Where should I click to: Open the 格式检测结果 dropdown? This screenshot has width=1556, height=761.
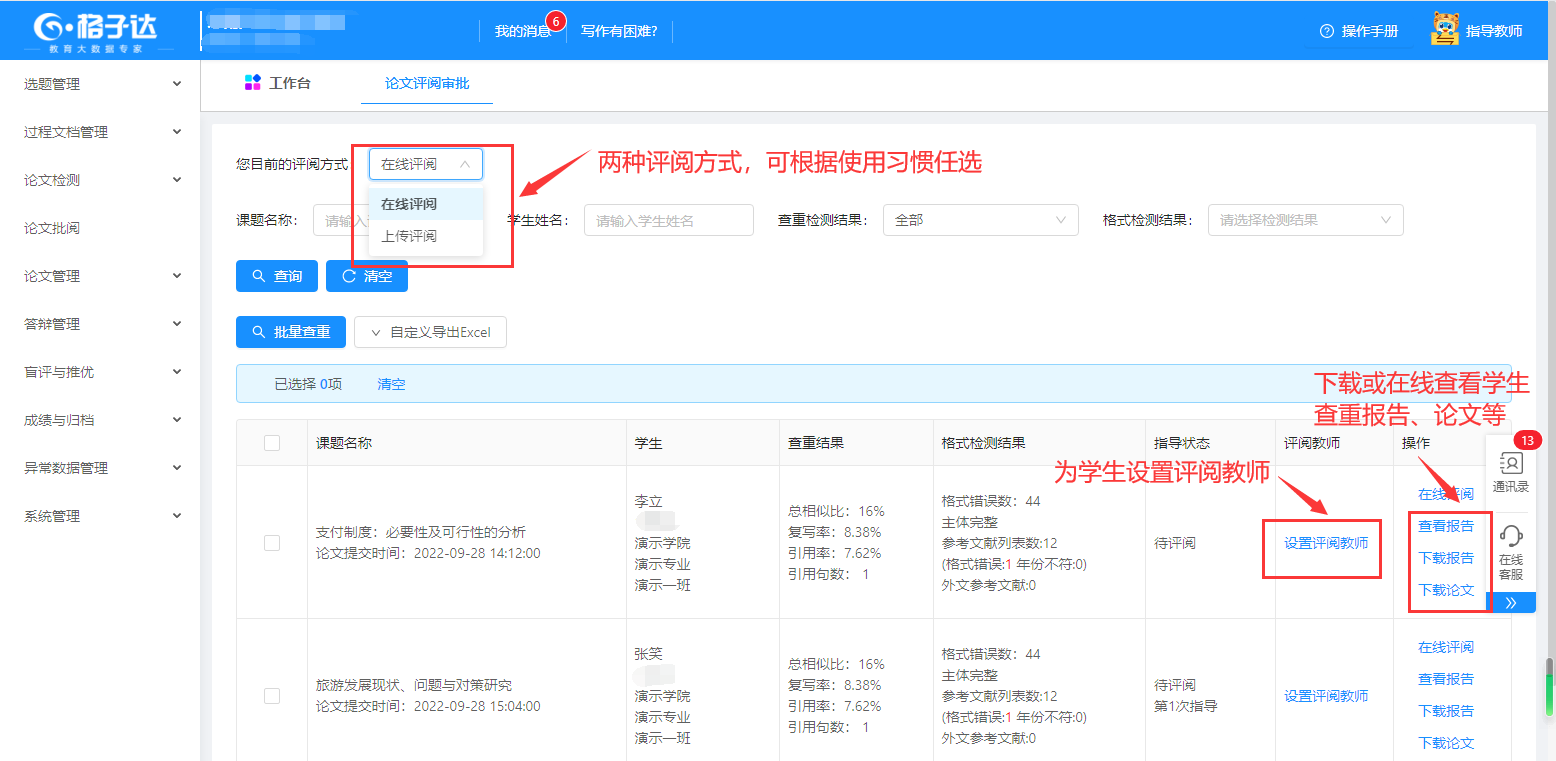click(1305, 220)
